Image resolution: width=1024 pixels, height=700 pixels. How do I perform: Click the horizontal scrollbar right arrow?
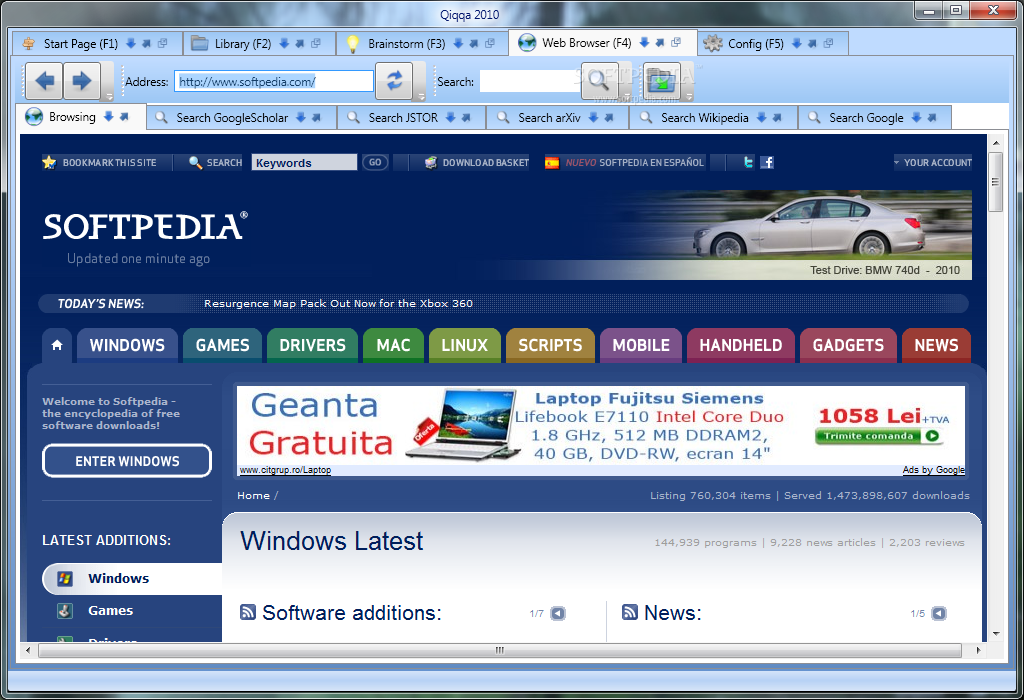pos(978,650)
